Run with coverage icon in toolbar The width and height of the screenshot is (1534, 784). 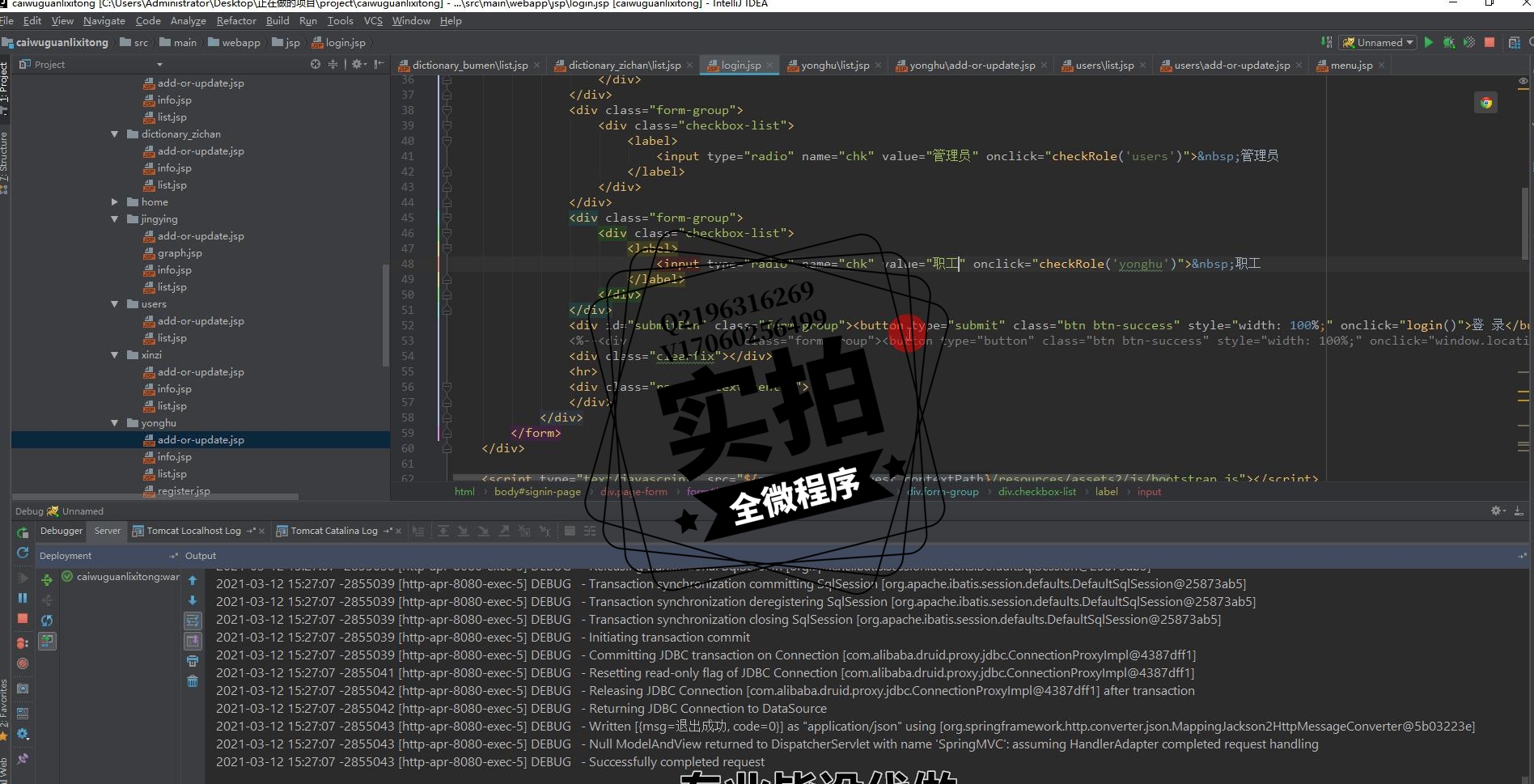tap(1468, 43)
